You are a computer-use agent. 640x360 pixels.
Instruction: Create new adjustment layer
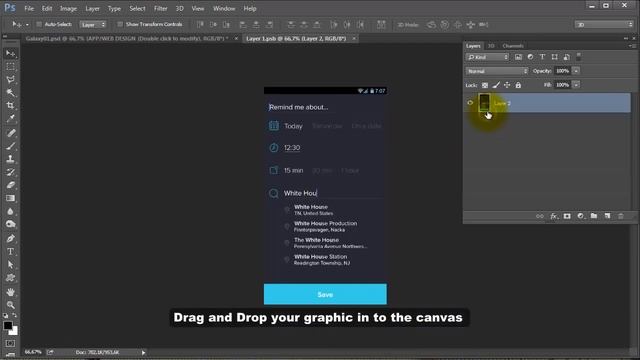pyautogui.click(x=580, y=216)
